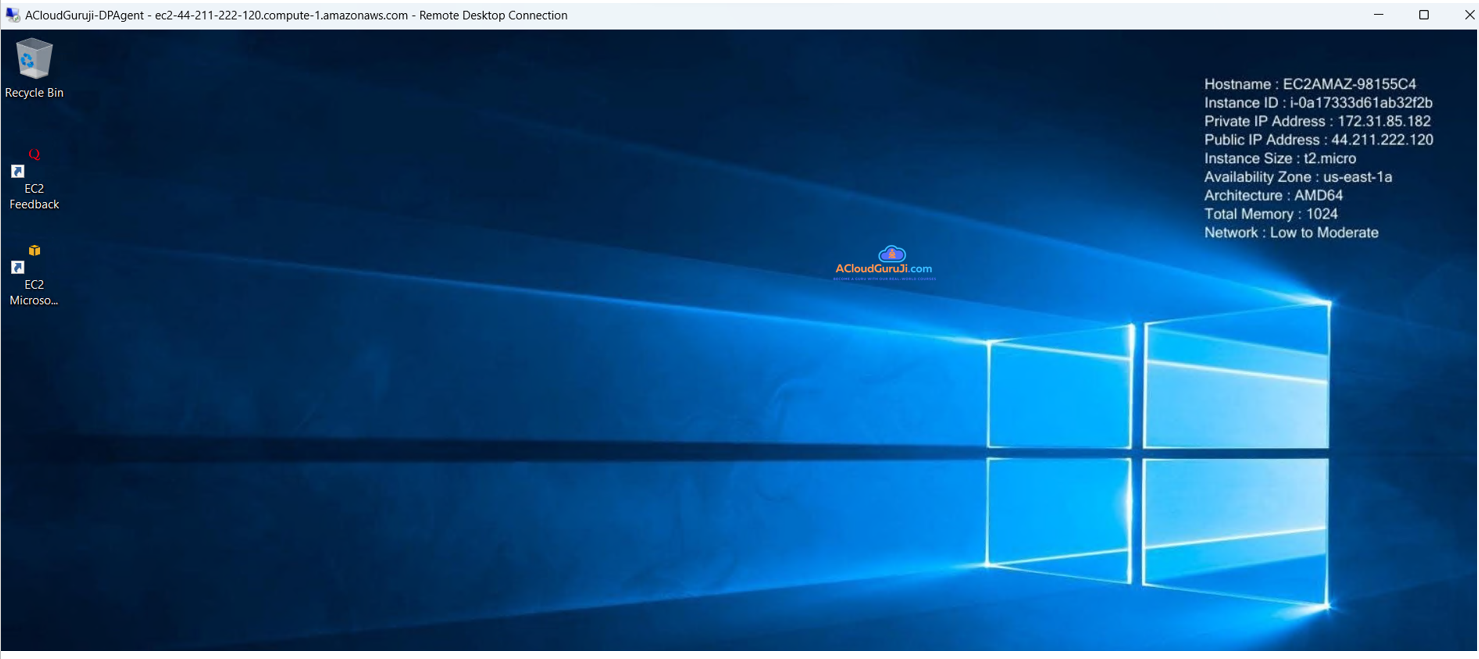Minimize the Remote Desktop Connection window

pyautogui.click(x=1378, y=15)
